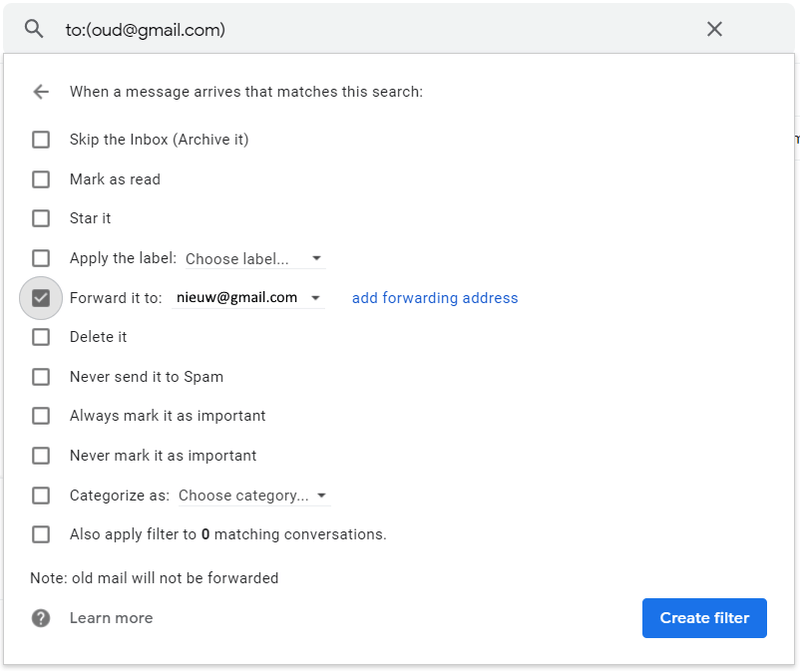
Task: Toggle Always mark it as important
Action: [x=41, y=416]
